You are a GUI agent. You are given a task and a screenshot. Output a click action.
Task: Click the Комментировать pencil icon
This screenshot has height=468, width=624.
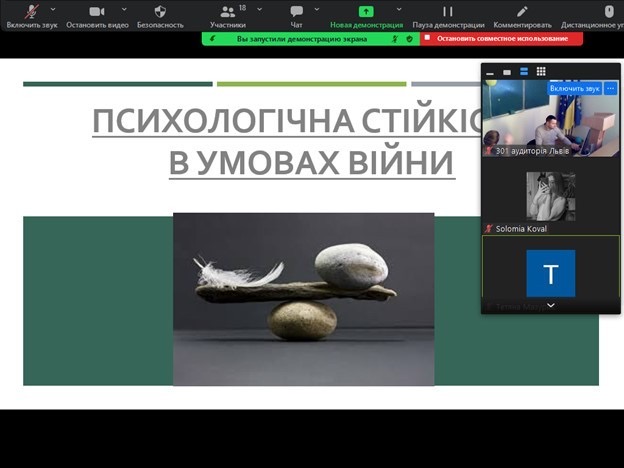coord(521,12)
